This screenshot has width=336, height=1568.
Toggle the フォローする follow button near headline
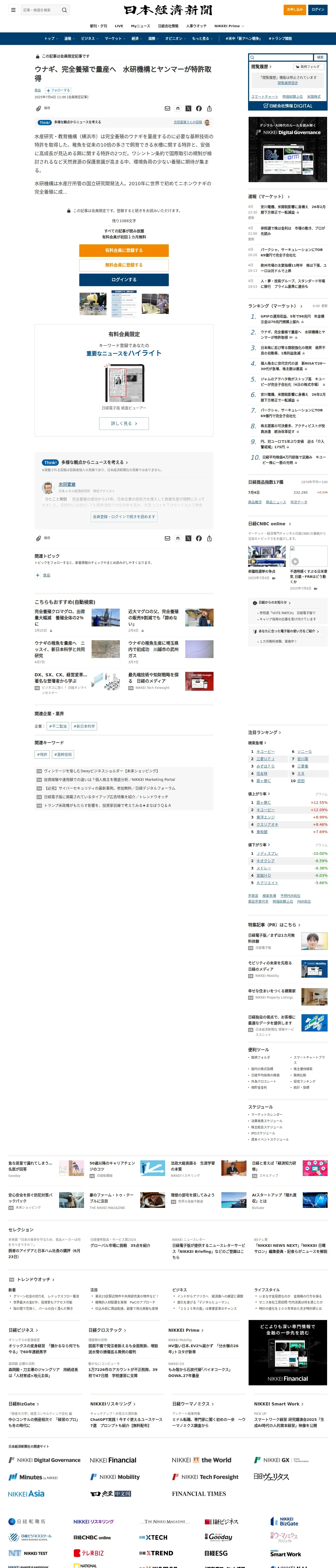point(58,90)
